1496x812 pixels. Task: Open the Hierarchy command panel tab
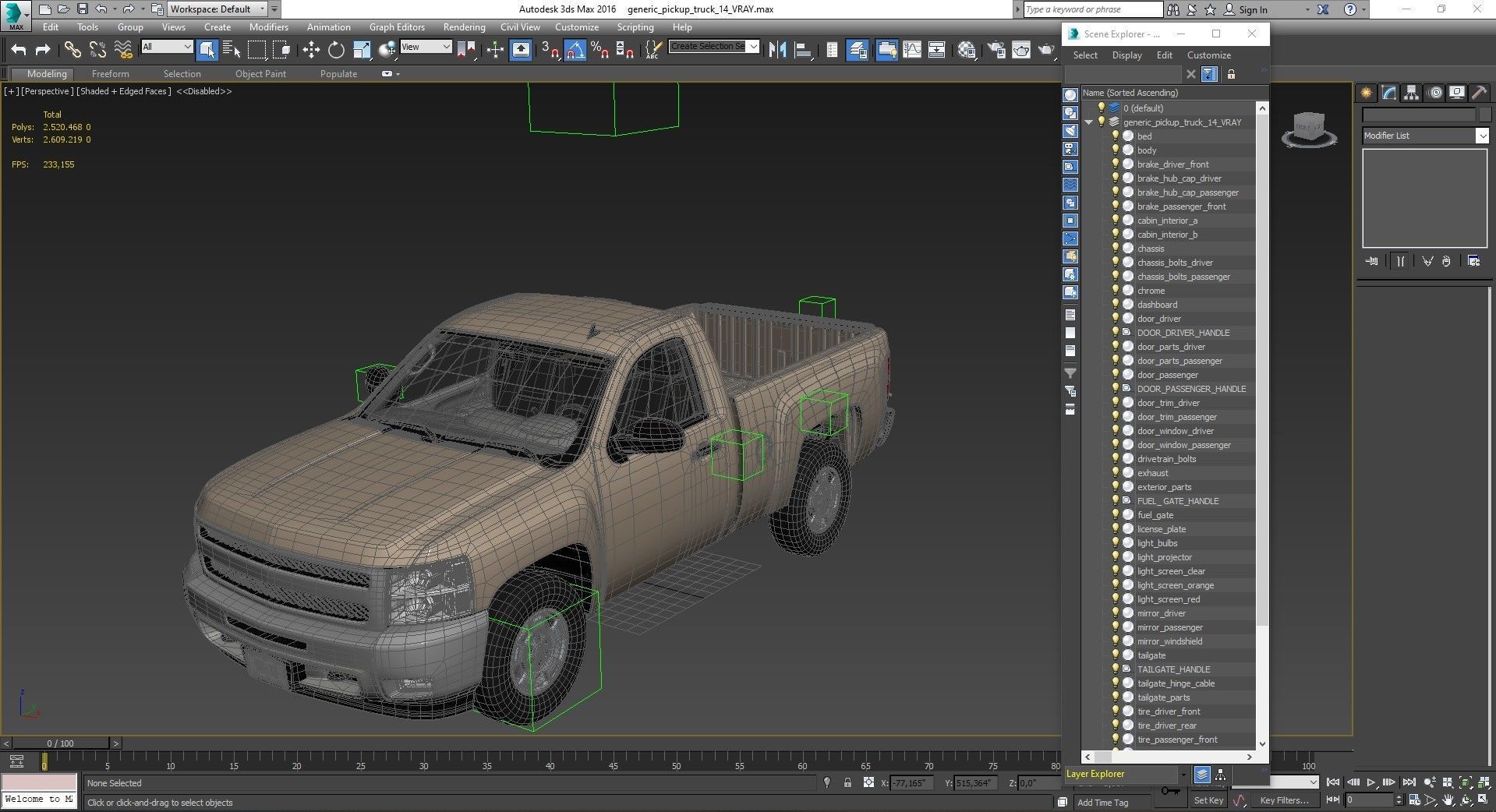click(1412, 93)
